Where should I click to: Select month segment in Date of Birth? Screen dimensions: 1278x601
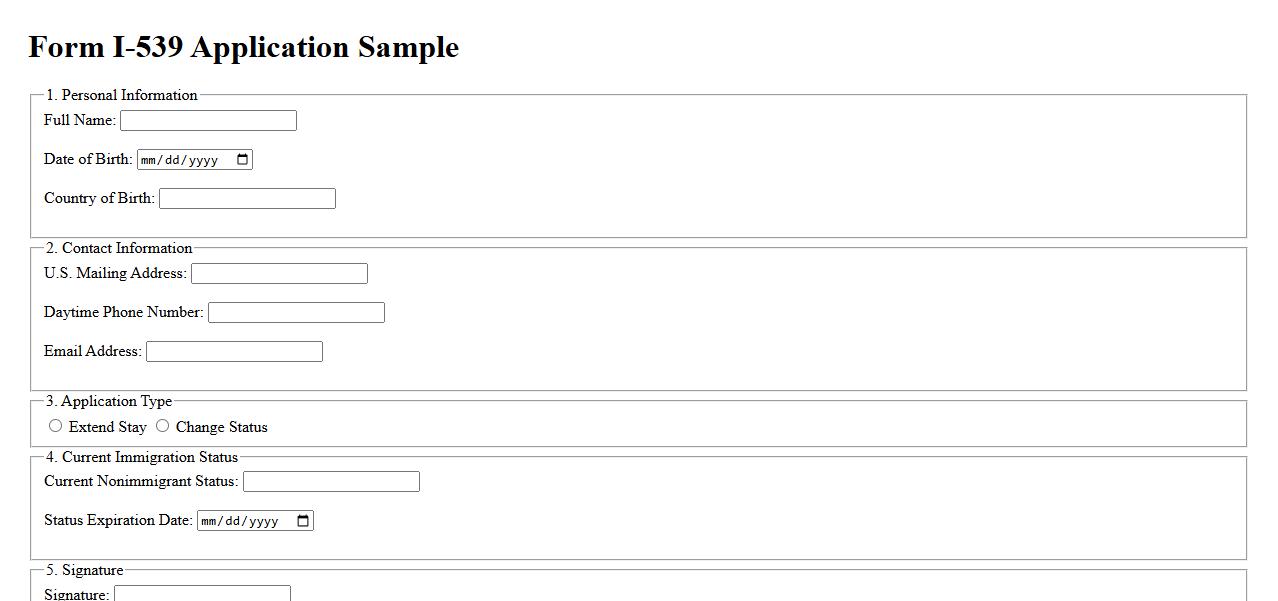pos(150,160)
